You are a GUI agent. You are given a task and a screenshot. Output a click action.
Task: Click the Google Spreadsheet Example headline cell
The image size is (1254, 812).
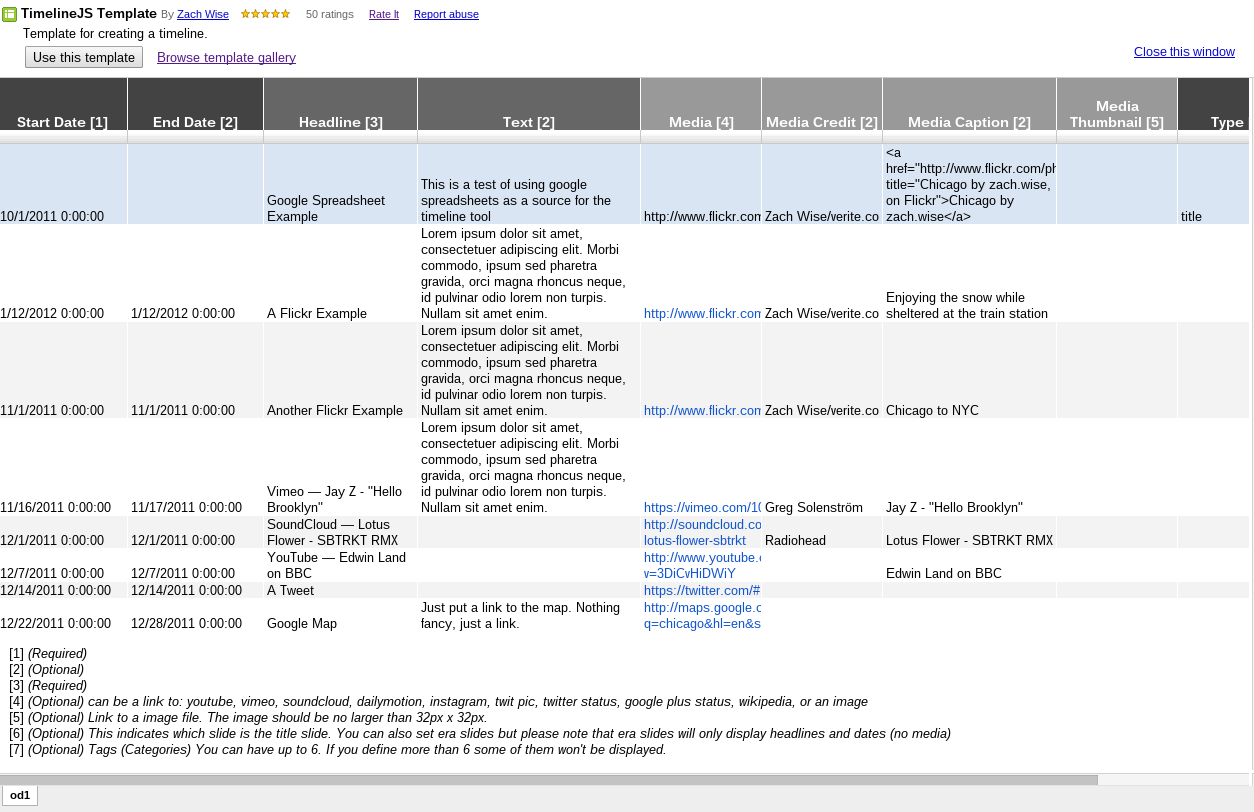click(340, 184)
